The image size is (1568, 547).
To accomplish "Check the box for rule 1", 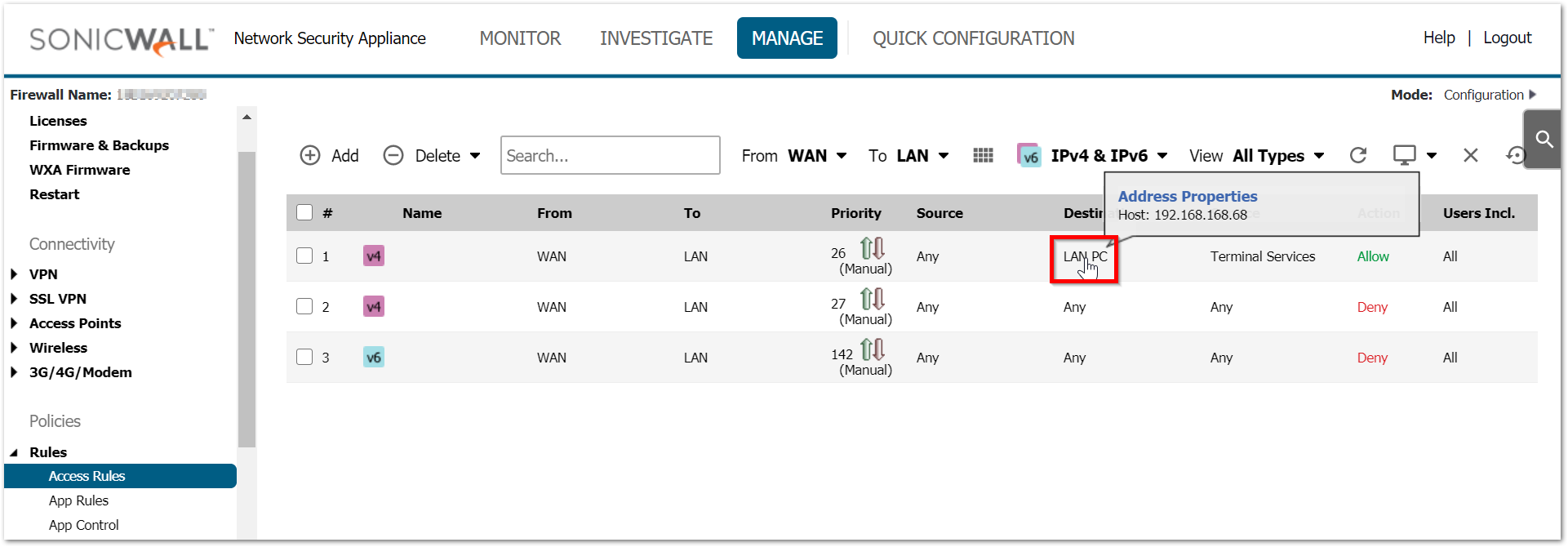I will [x=304, y=256].
